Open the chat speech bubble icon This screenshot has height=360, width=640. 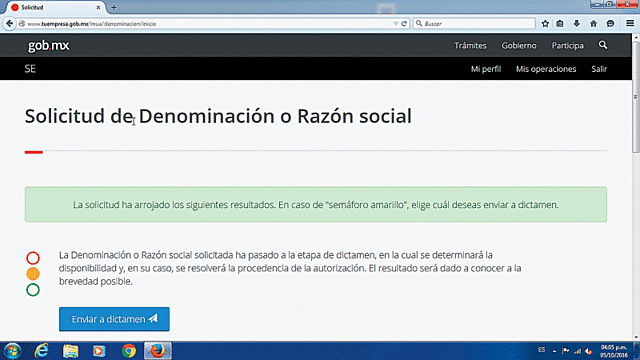[610, 24]
